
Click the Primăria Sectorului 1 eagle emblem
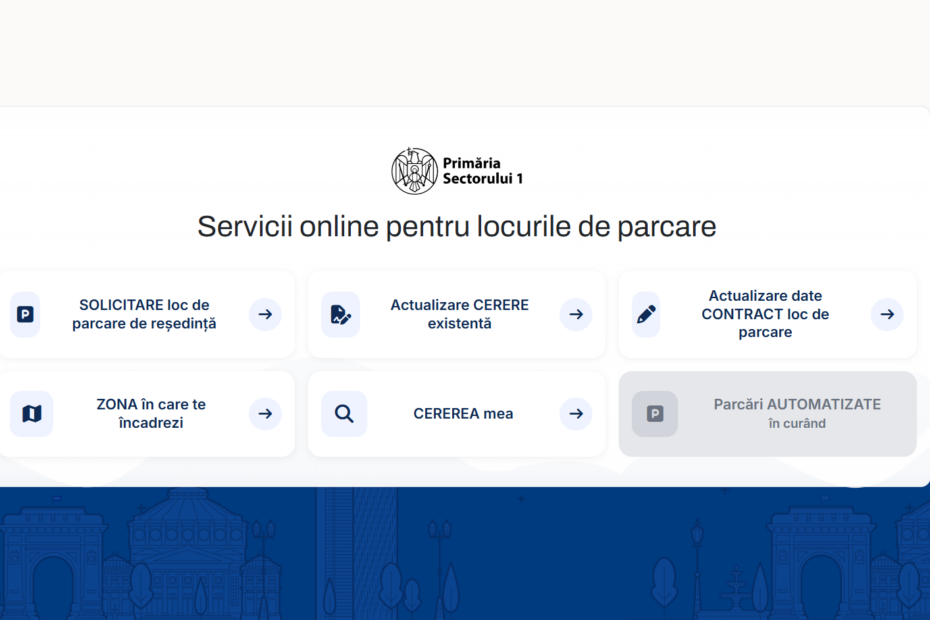(x=414, y=171)
